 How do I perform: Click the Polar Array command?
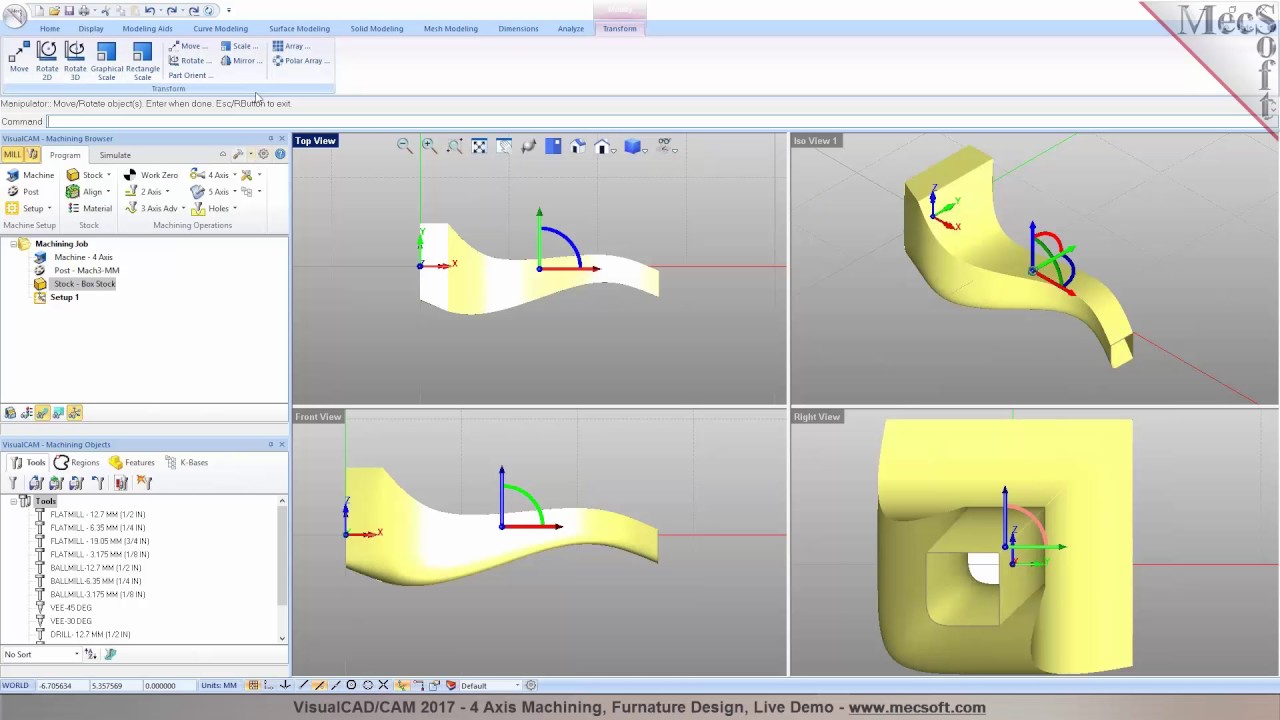pos(301,61)
